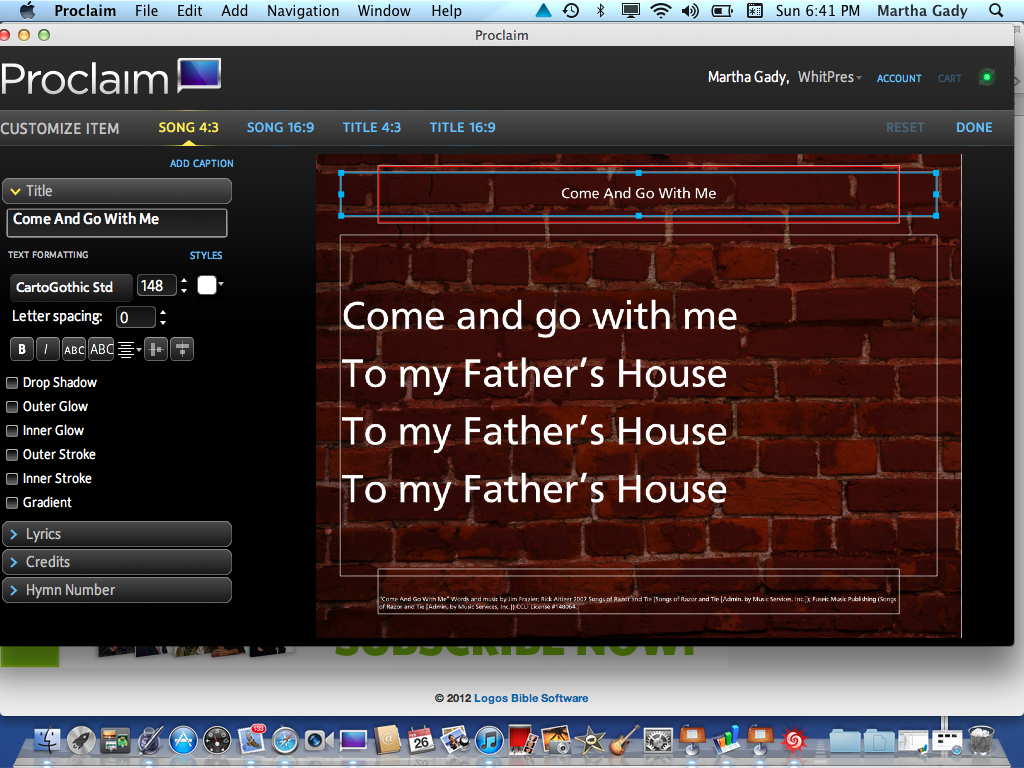Open Numbers chart icon in dock
The image size is (1024, 768).
(726, 741)
